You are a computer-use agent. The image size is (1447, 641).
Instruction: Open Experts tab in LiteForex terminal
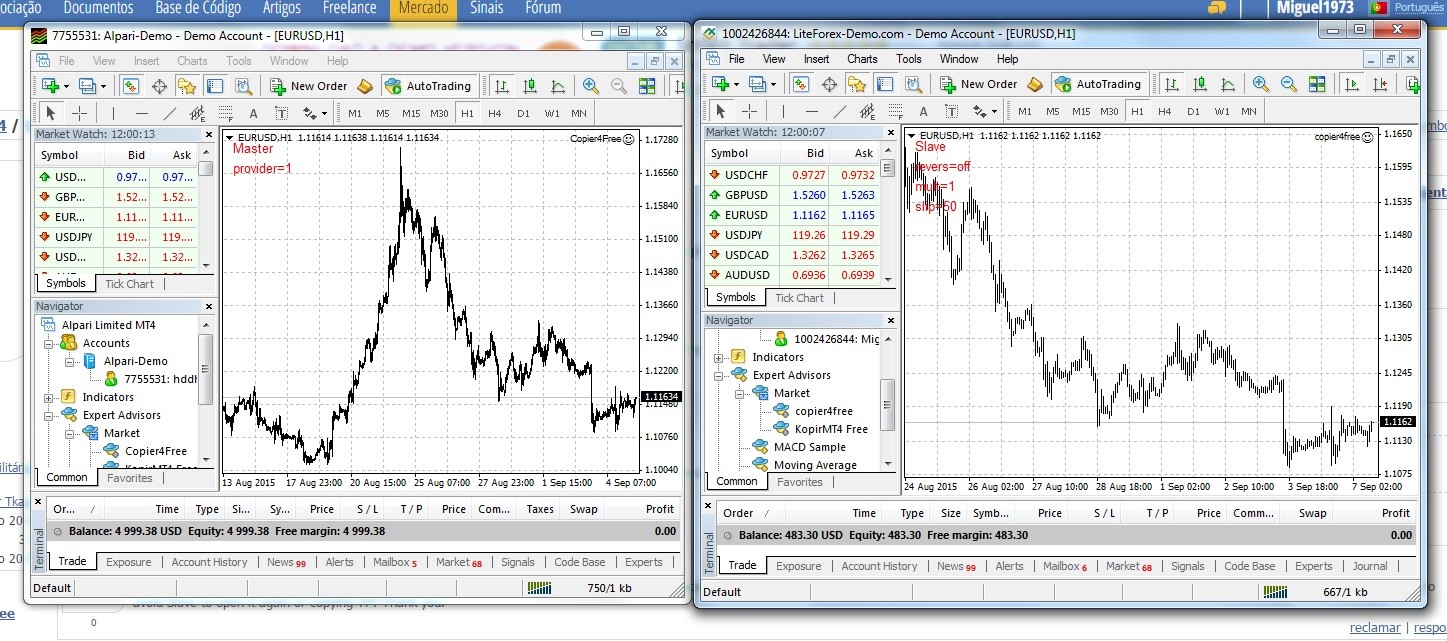[1314, 566]
